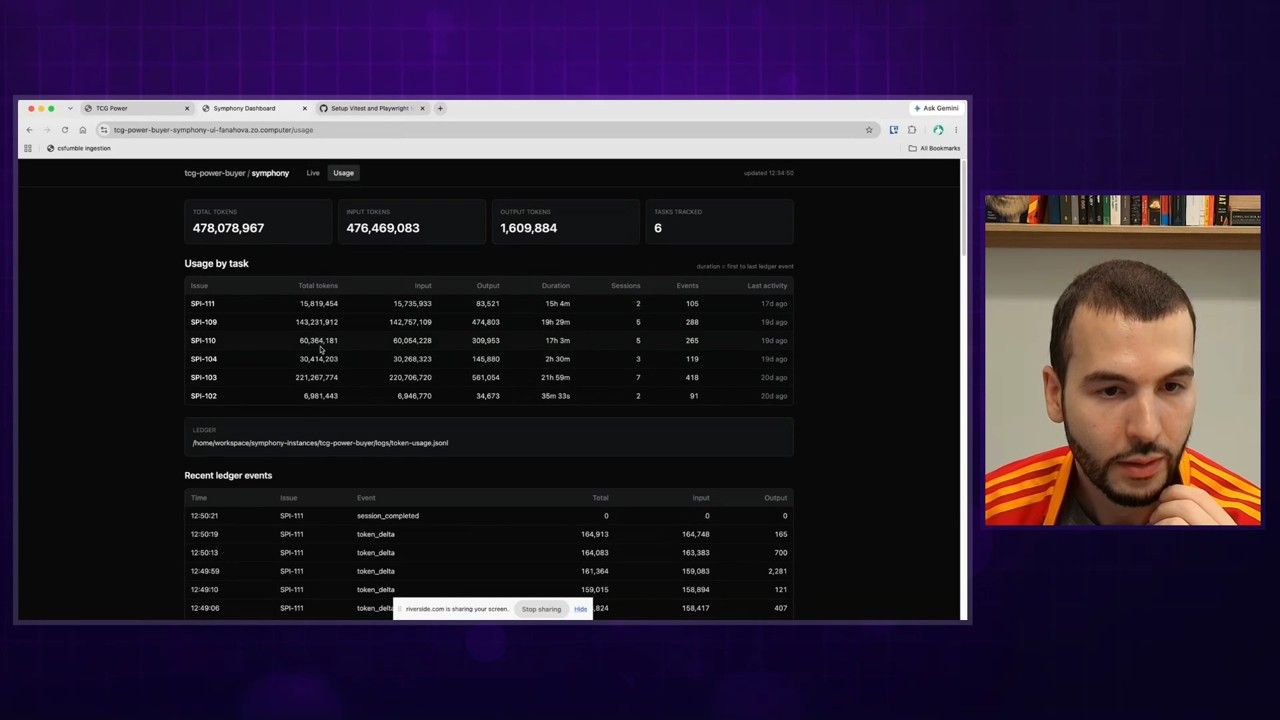Click the SPI-109 issue row

[x=489, y=322]
